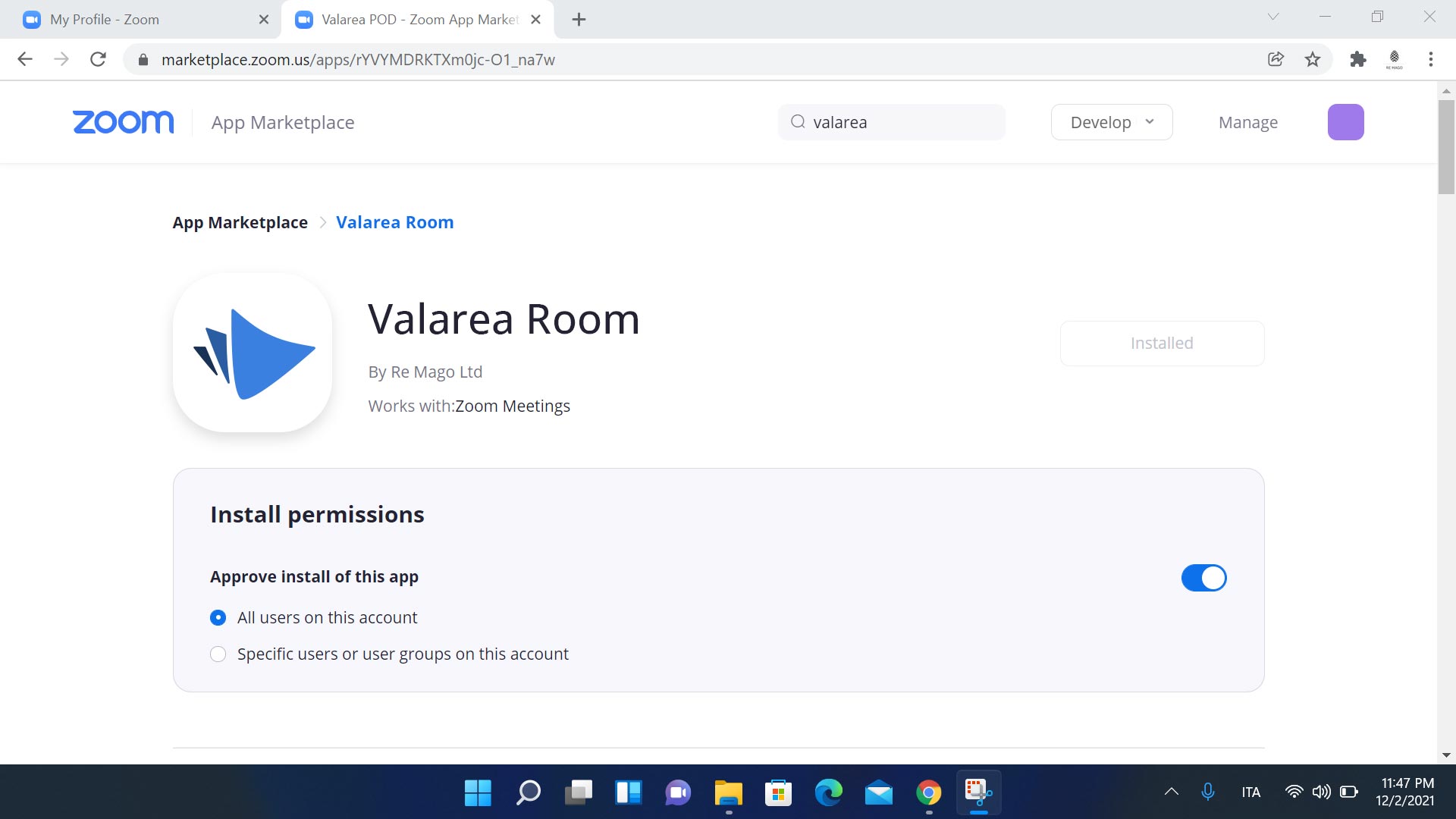Screen dimensions: 1456x819
Task: Open Windows taskbar search
Action: click(528, 792)
